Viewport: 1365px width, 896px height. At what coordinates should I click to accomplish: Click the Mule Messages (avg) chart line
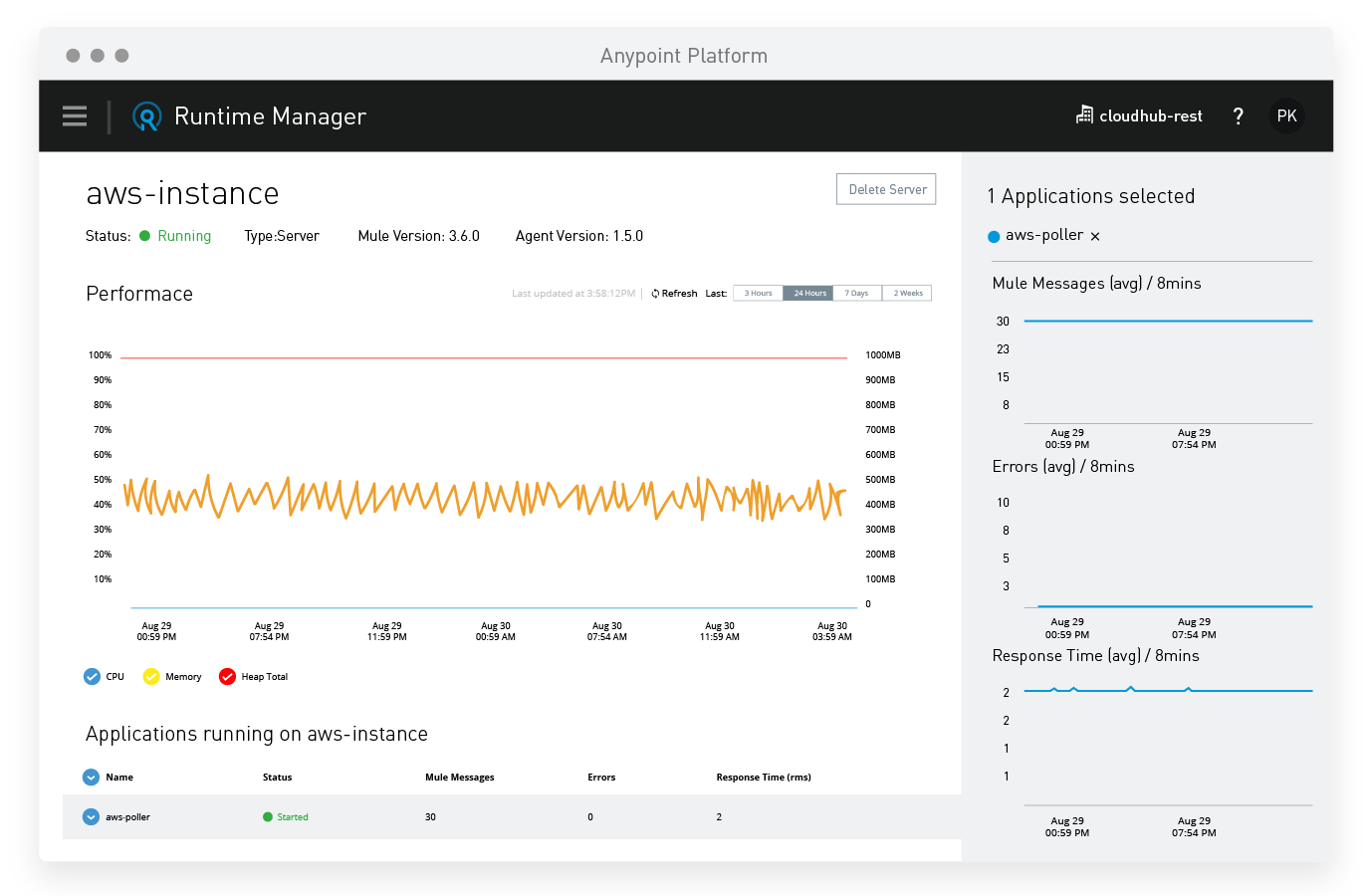[x=1168, y=321]
